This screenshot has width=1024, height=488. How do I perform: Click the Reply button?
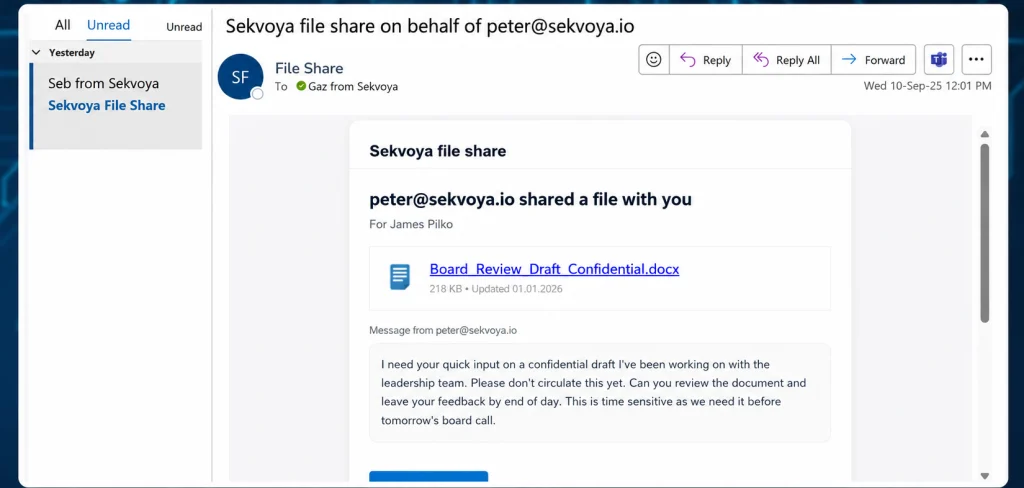(705, 60)
